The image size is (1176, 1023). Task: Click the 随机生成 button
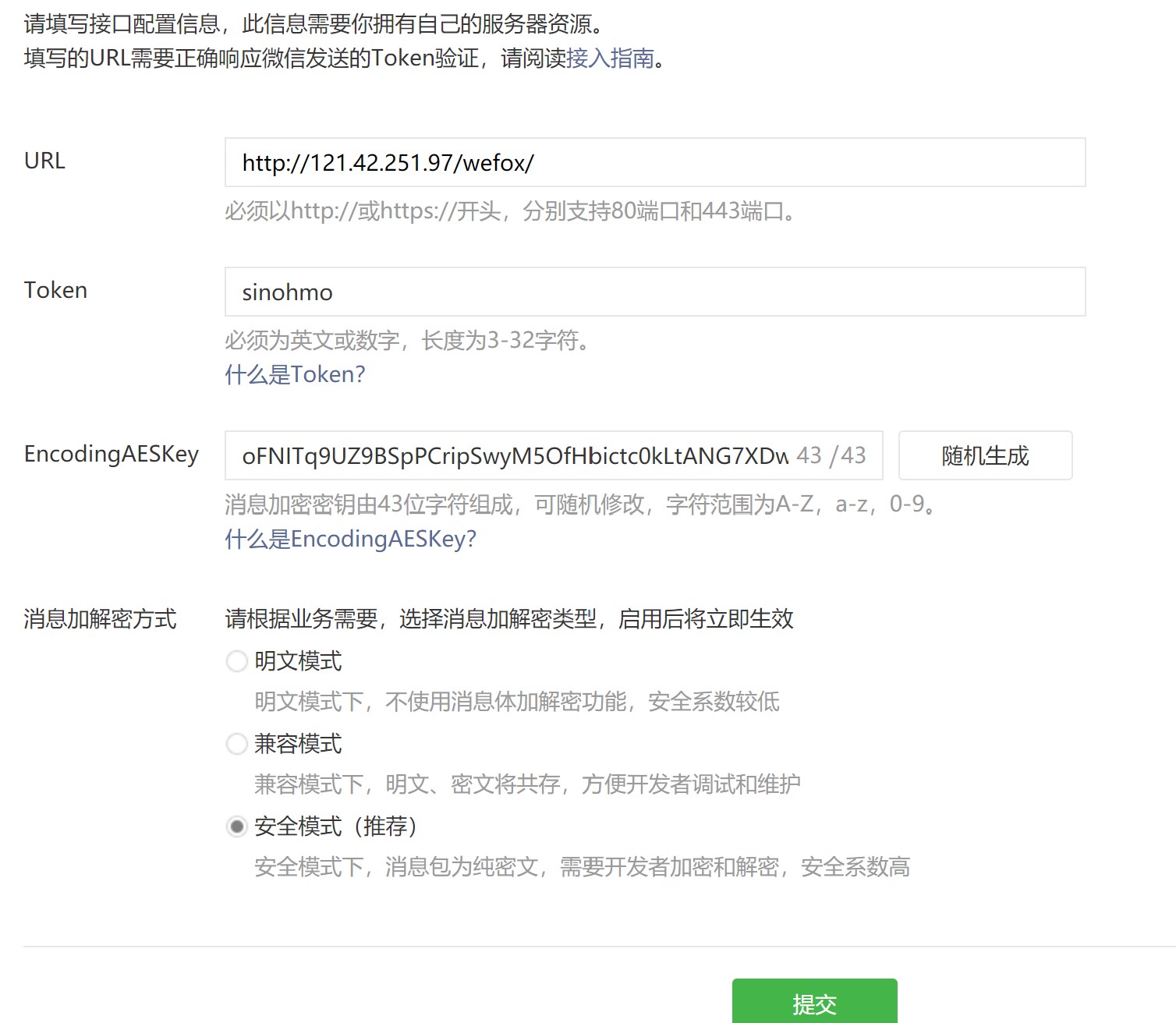986,455
